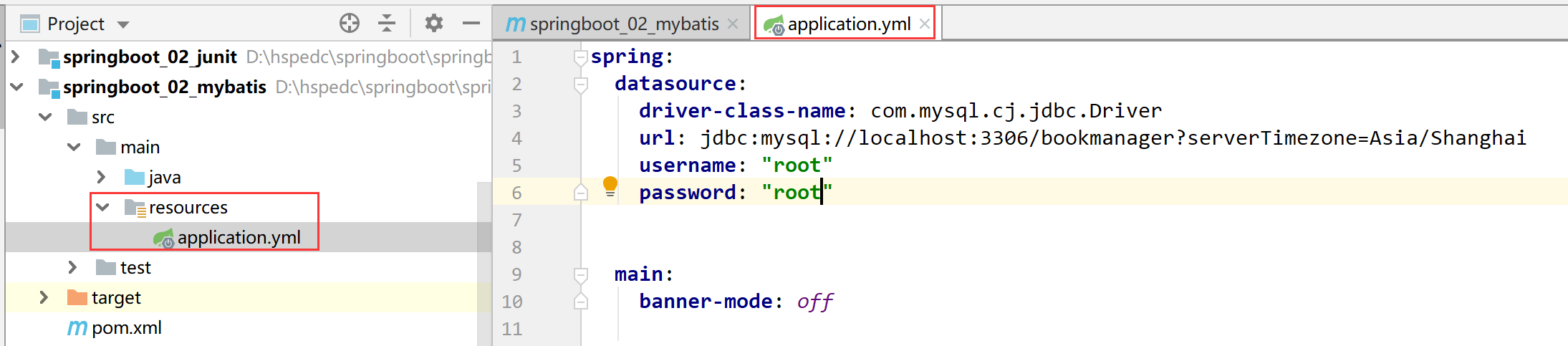Click line number 7 in gutter

point(516,220)
